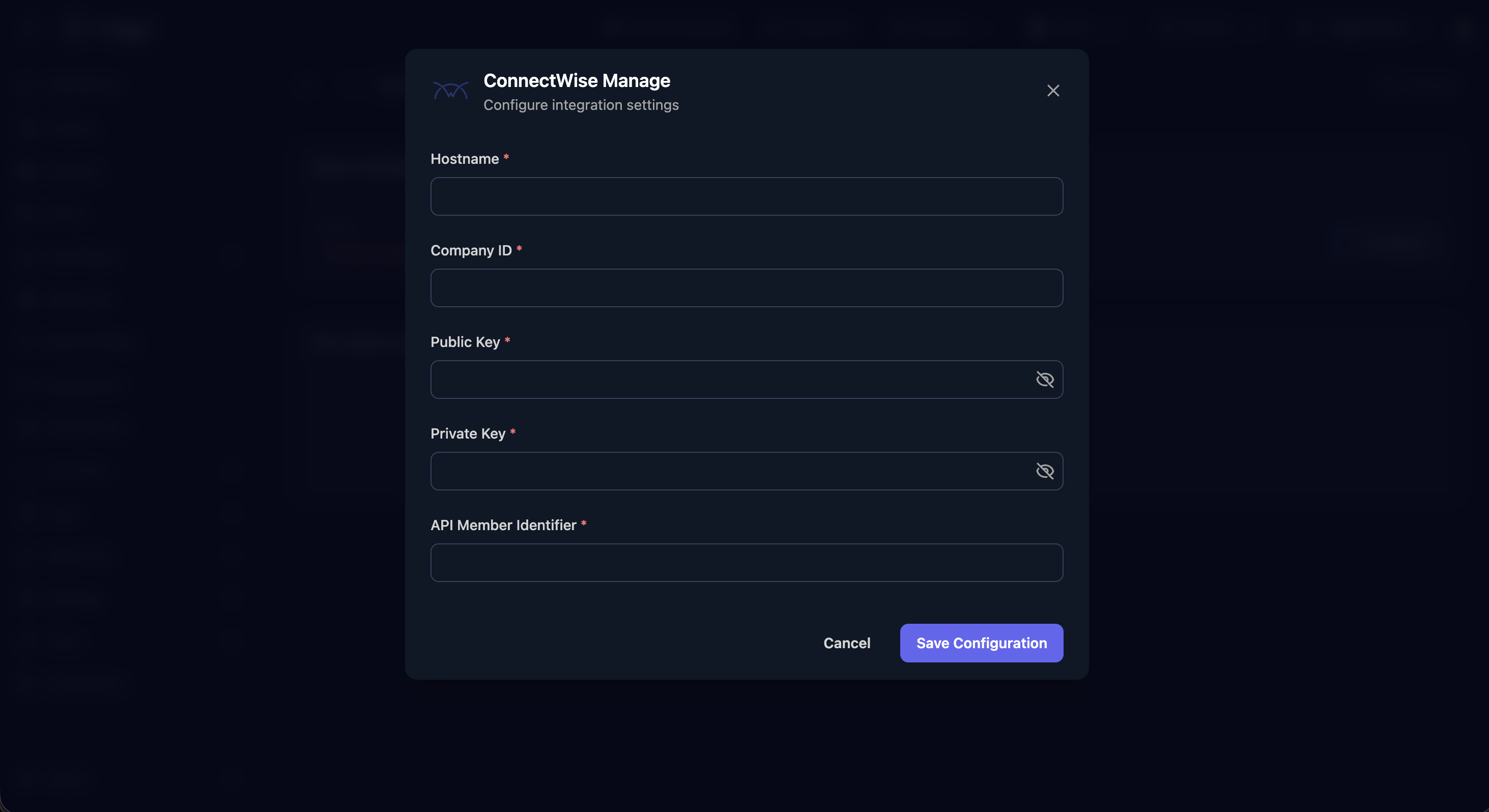Click Cancel to discard changes
This screenshot has height=812, width=1489.
coord(847,643)
